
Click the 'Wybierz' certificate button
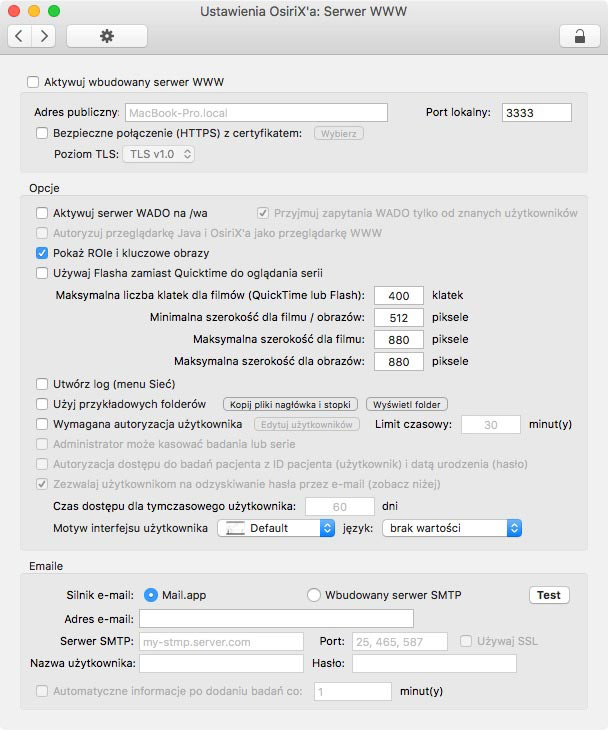338,134
